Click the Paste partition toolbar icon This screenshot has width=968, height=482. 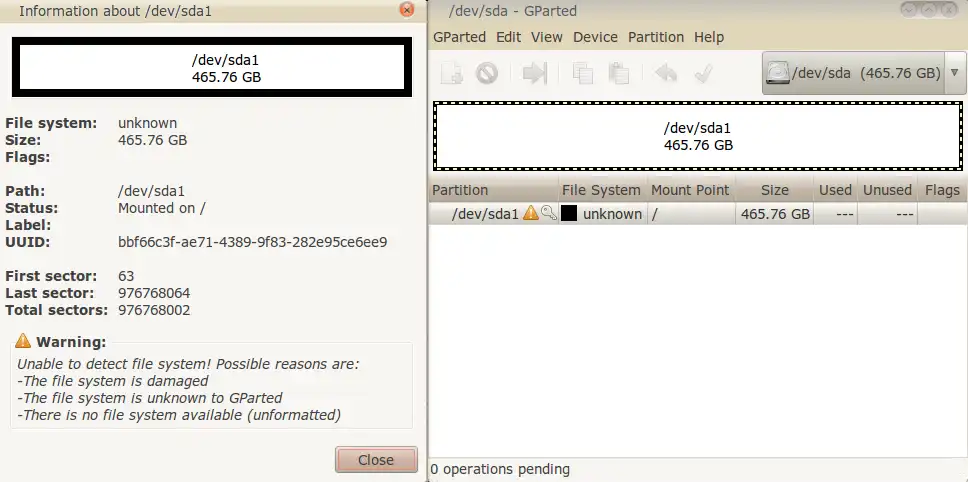tap(618, 74)
